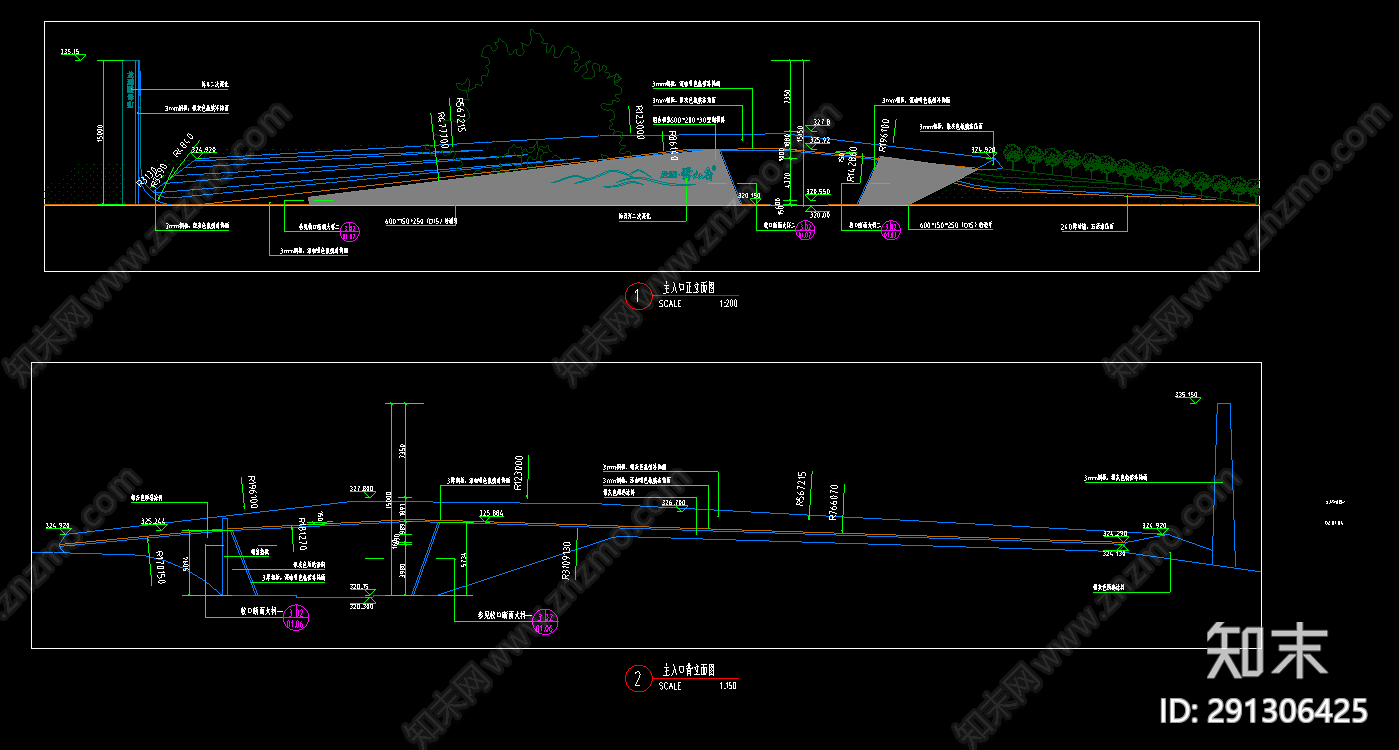Pick the R3109130 radius label

(x=567, y=560)
